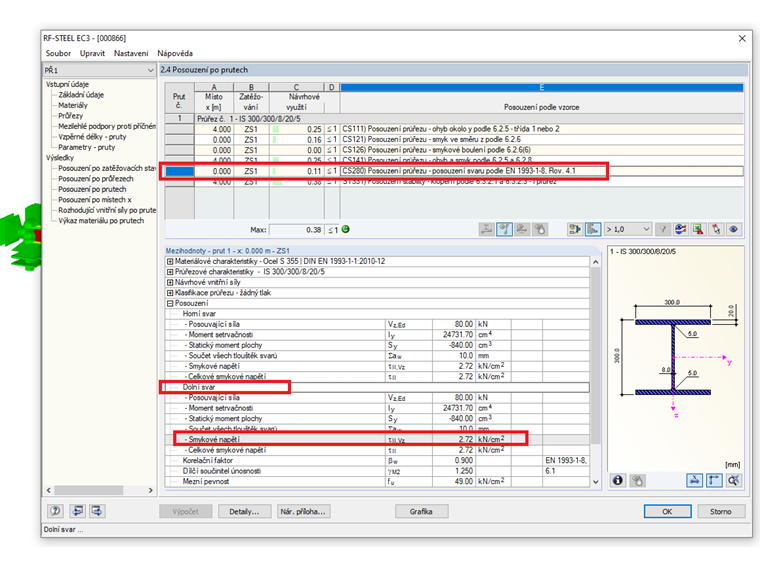Select the Korelační faktor row
Screen dimensions: 760x570
pyautogui.click(x=377, y=460)
